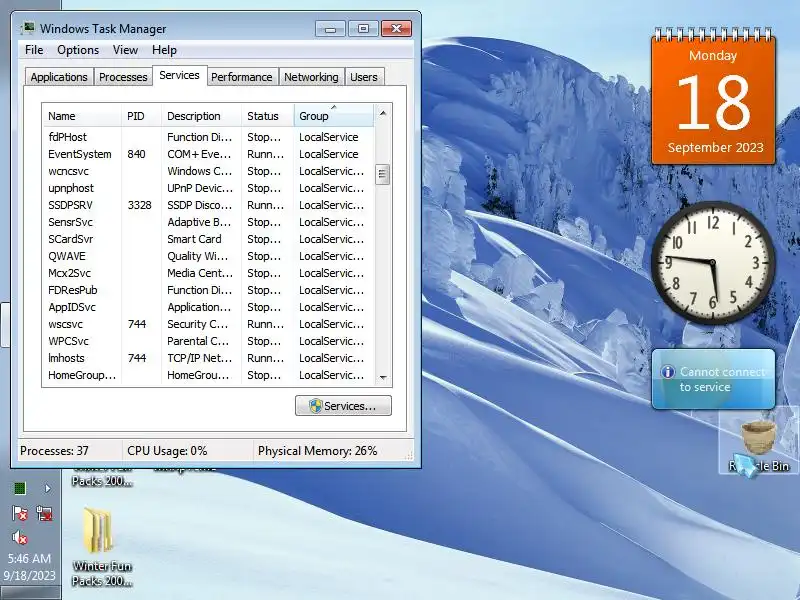The width and height of the screenshot is (800, 600).
Task: Select the SSDPSRV service row
Action: 209,205
